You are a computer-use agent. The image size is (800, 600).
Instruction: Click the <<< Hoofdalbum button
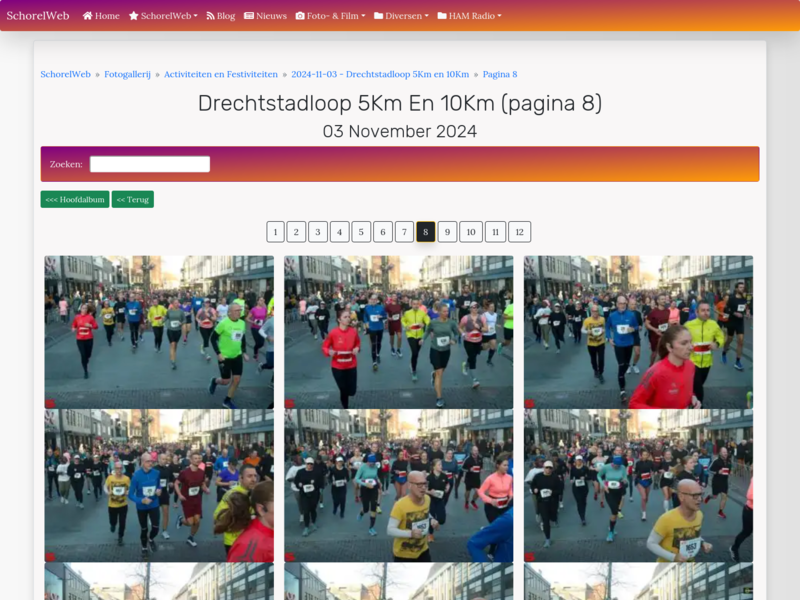75,199
